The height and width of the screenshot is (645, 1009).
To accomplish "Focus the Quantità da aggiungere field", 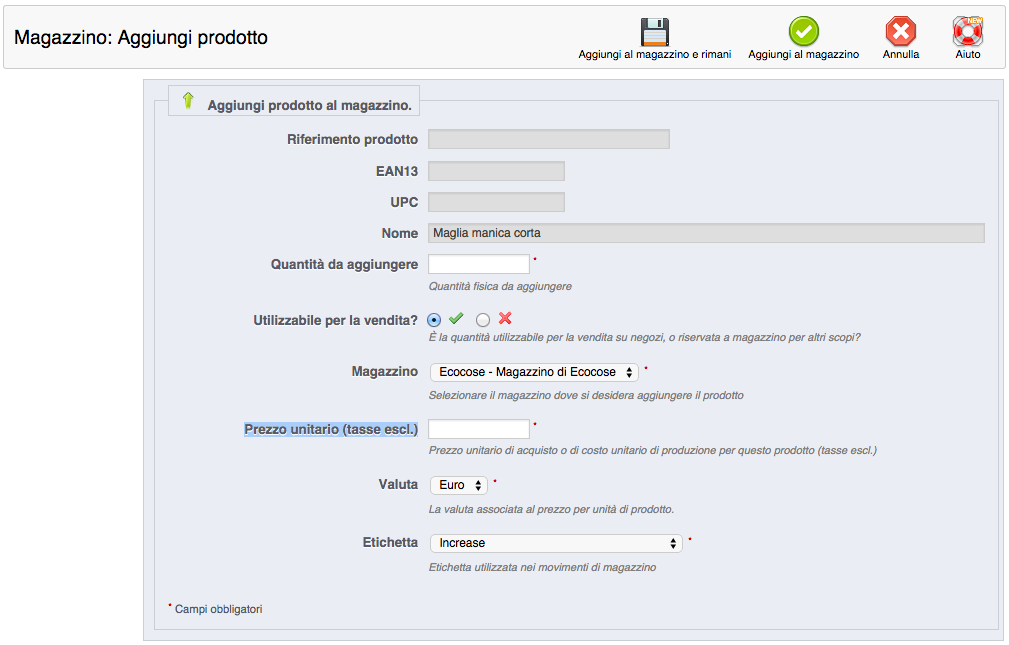I will (479, 264).
